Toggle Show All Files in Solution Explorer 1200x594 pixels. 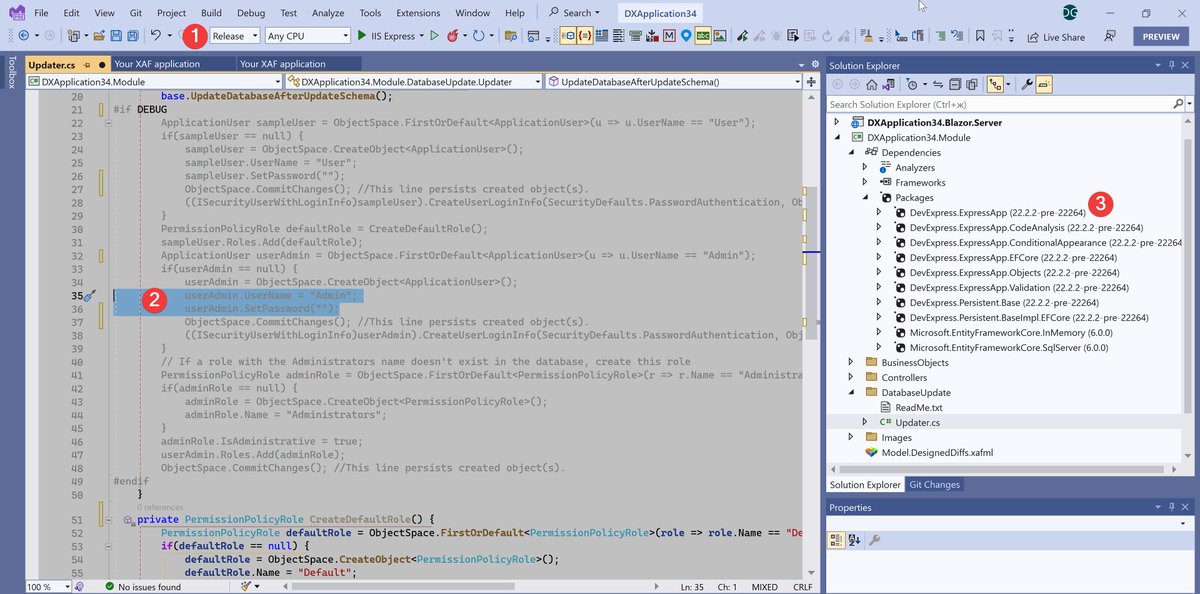(x=972, y=84)
